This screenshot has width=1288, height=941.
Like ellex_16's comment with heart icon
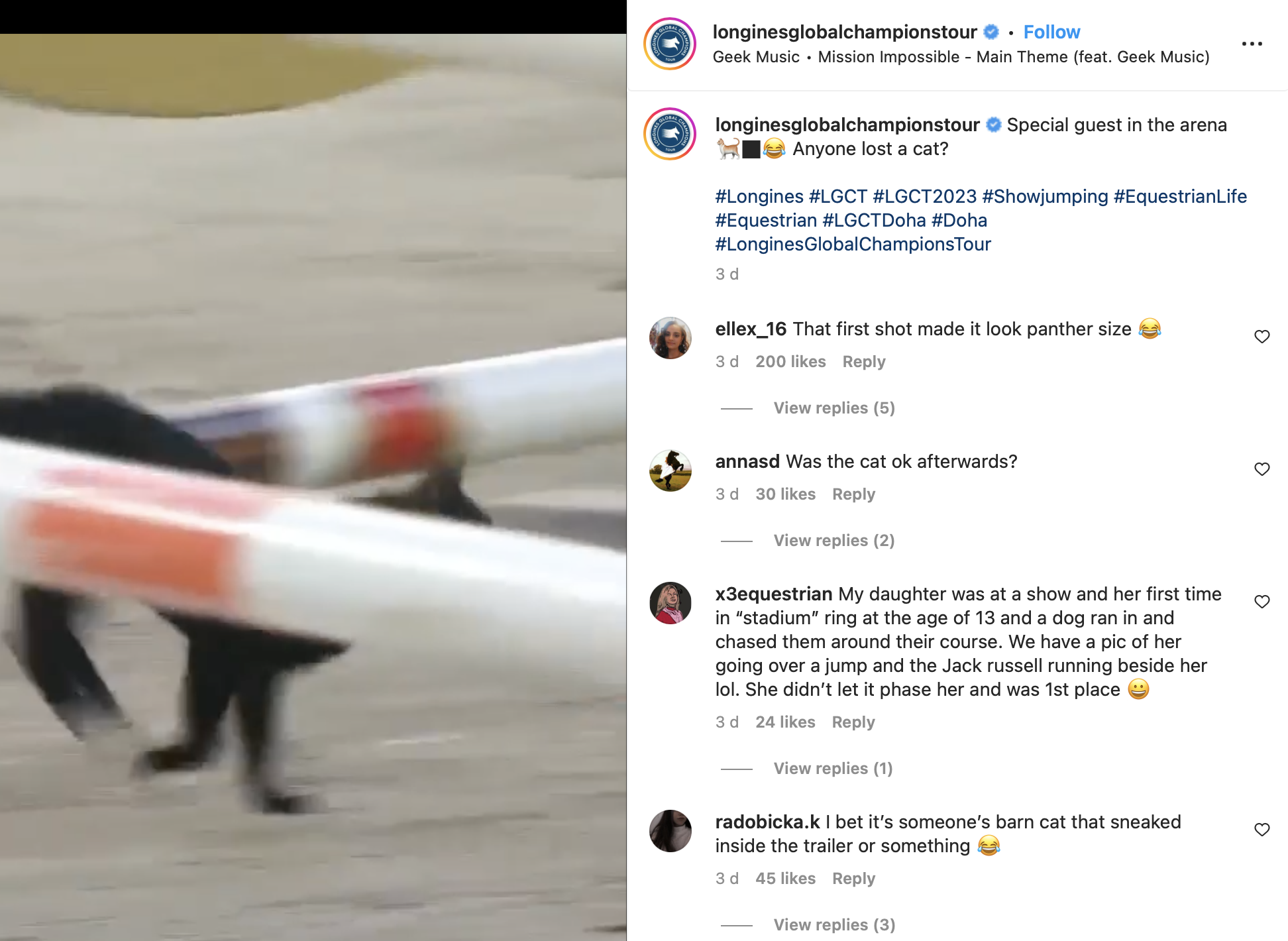(1261, 337)
